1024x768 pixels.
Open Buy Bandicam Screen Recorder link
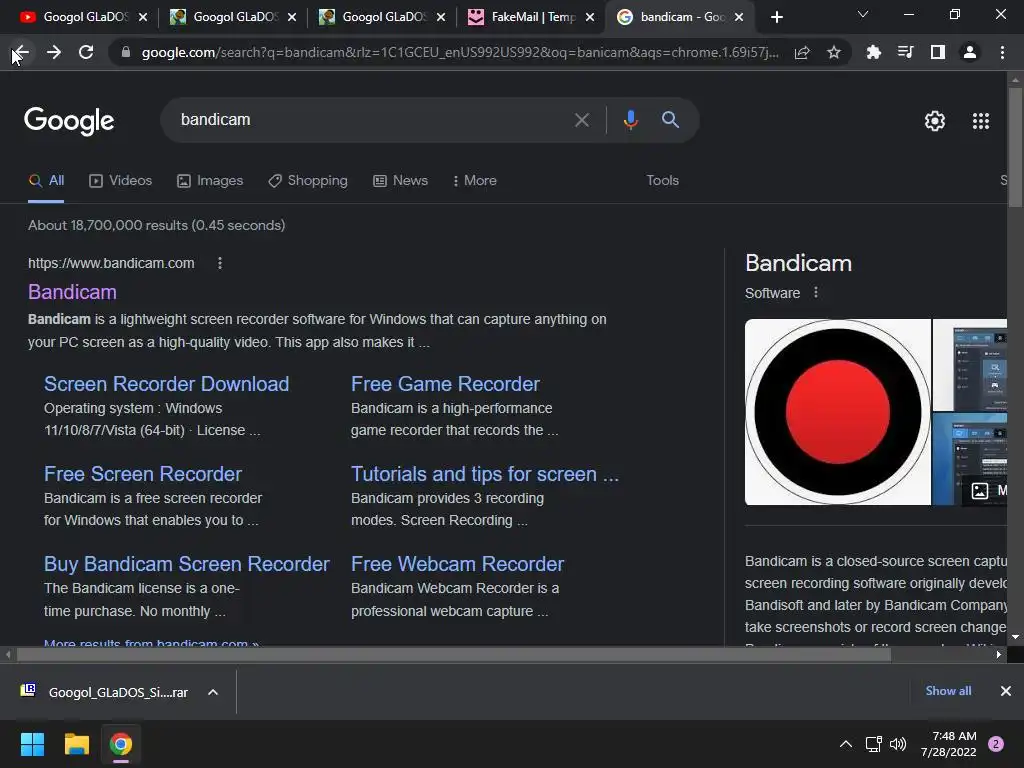[187, 564]
